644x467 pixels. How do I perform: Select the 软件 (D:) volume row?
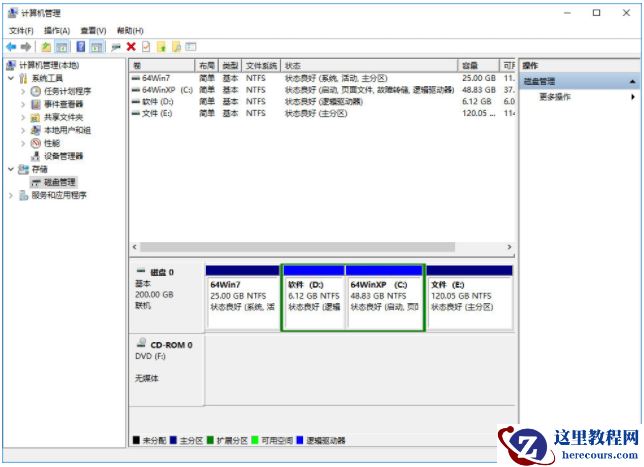coord(322,101)
